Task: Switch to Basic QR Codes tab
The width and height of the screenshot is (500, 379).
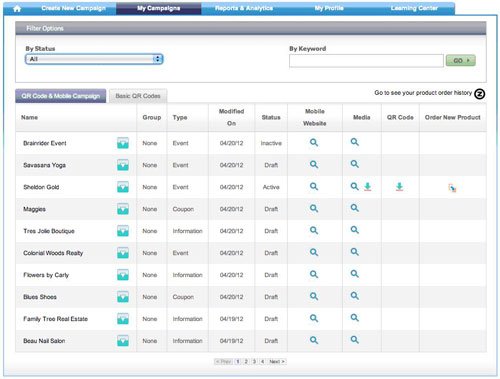Action: [x=138, y=96]
